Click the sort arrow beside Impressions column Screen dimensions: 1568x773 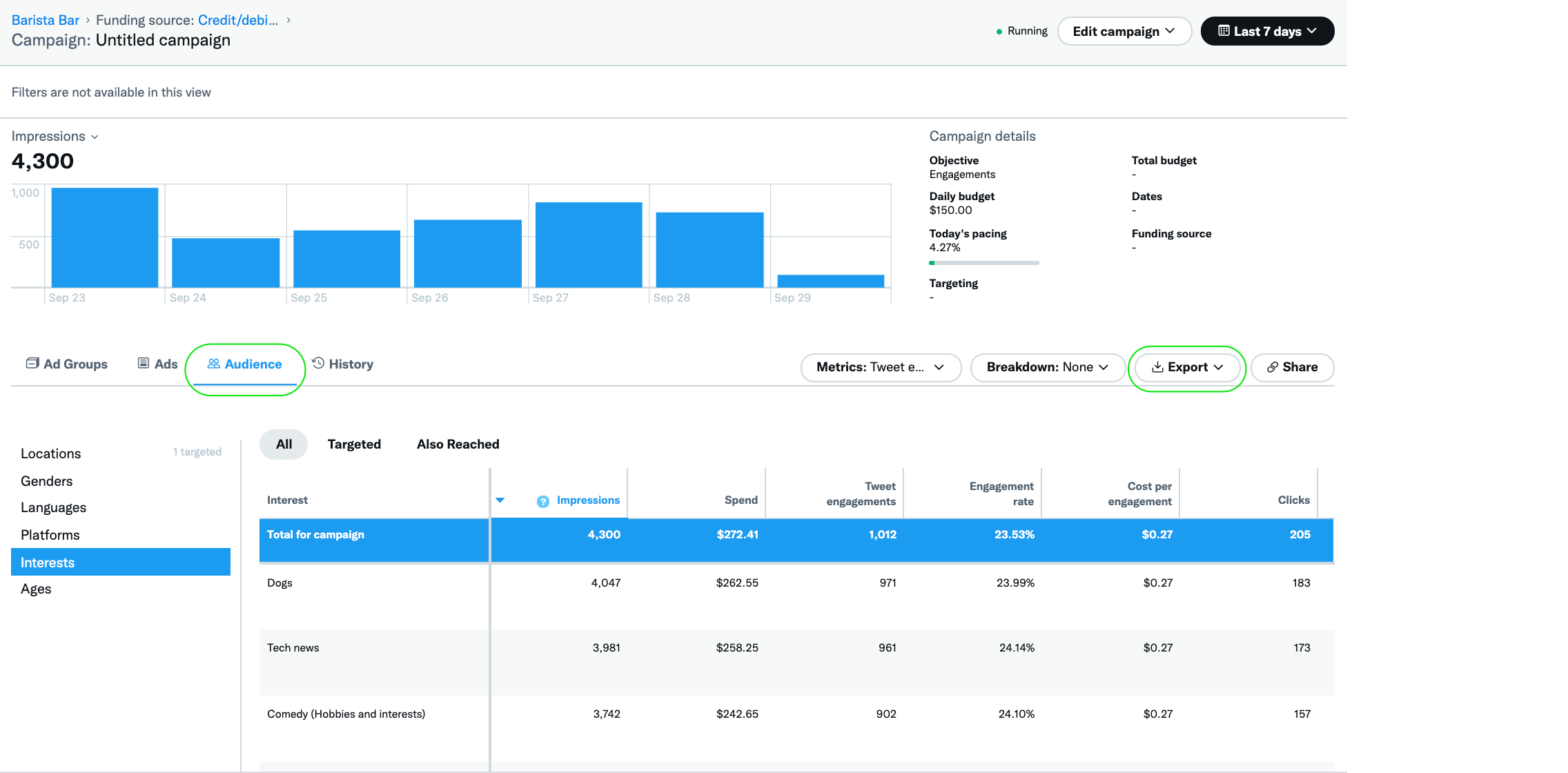(x=500, y=500)
